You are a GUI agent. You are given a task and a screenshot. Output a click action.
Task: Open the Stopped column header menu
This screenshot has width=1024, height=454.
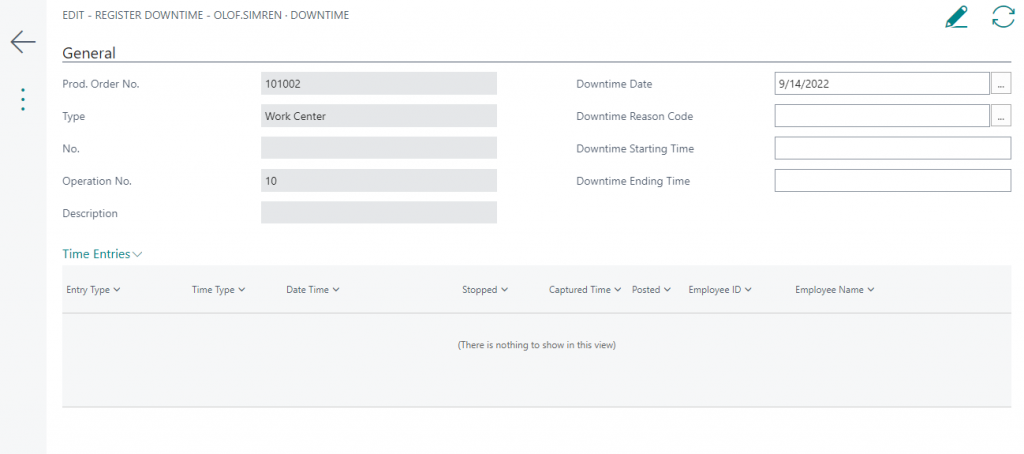point(485,290)
